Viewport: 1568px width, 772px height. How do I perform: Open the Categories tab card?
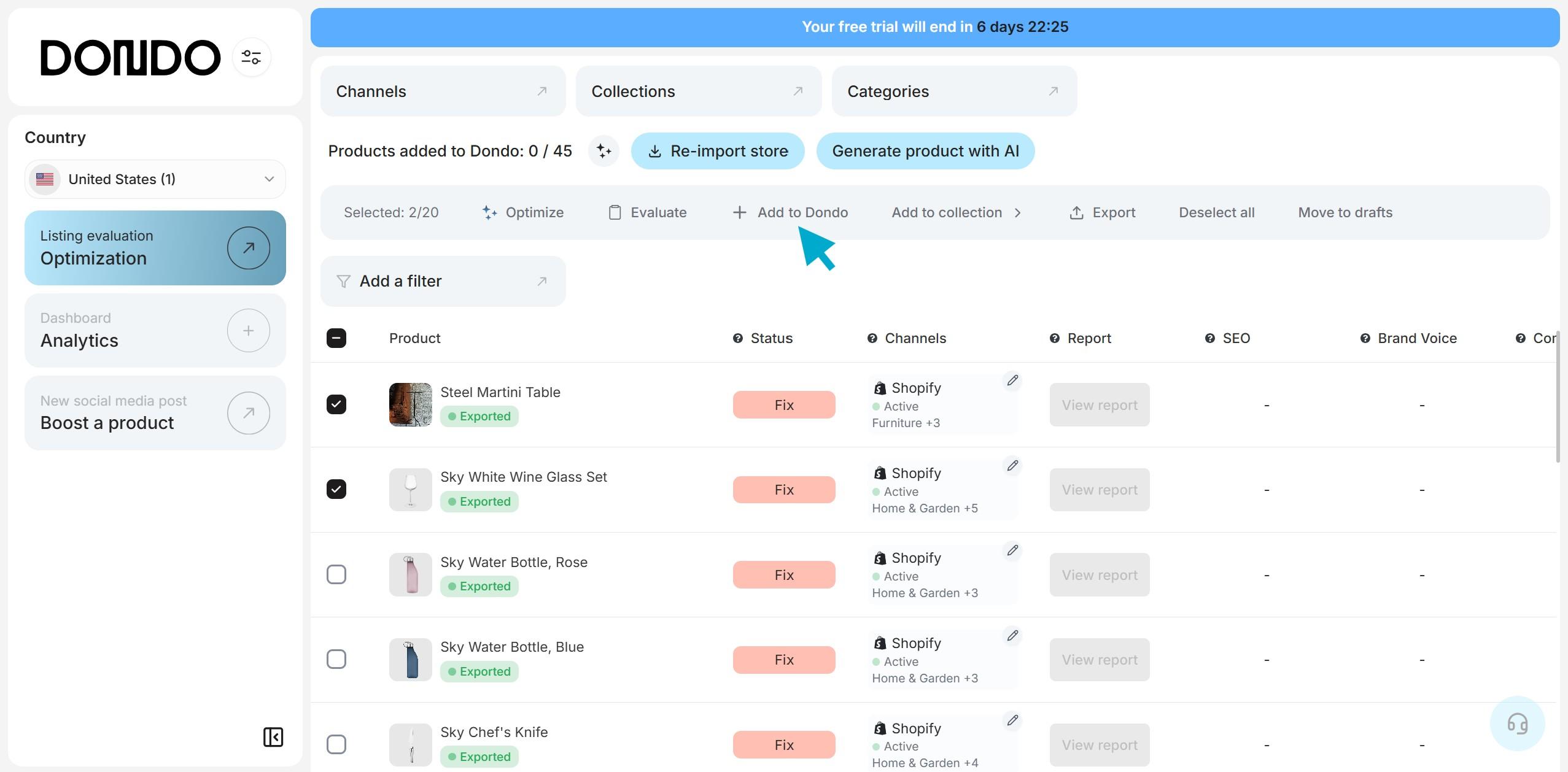click(x=953, y=91)
